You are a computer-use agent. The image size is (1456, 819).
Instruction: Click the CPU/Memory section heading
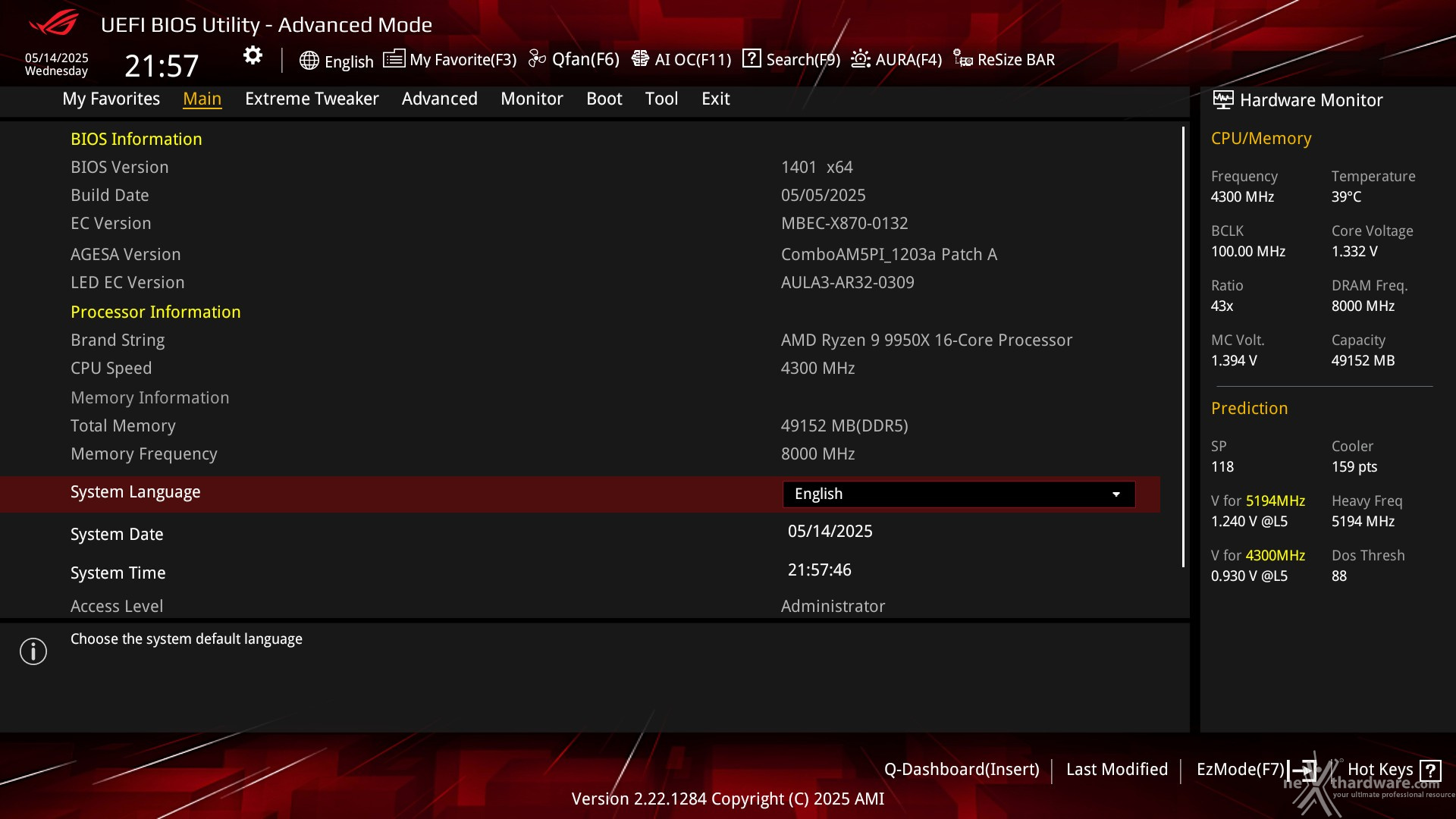coord(1261,139)
